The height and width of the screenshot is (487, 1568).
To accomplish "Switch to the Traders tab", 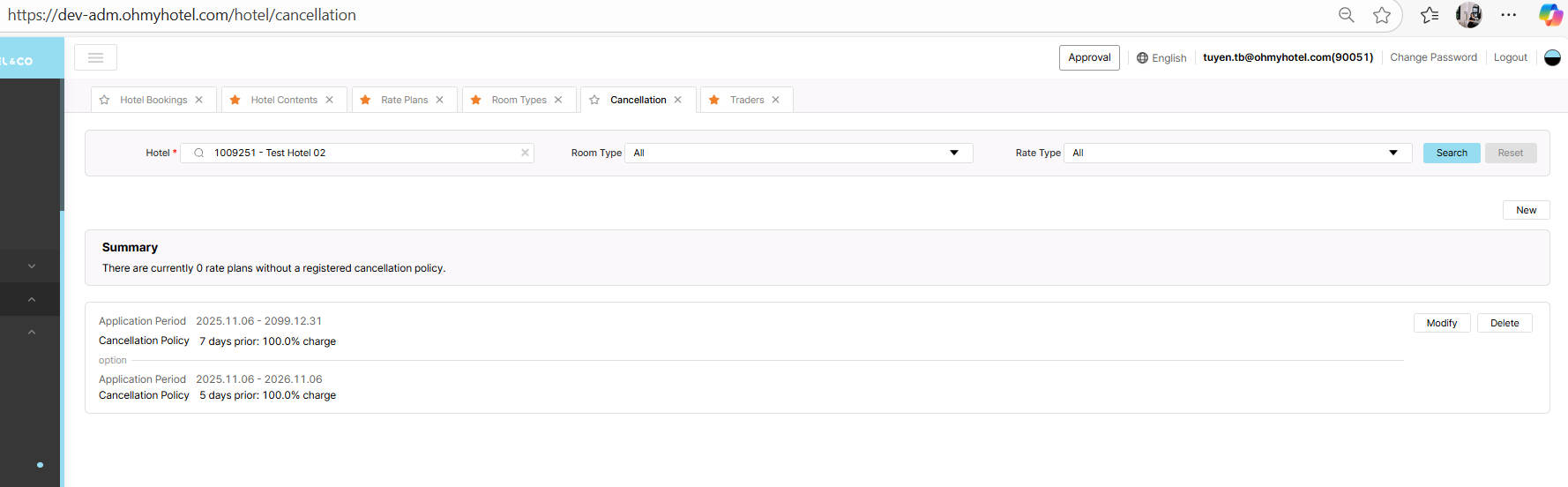I will (747, 100).
